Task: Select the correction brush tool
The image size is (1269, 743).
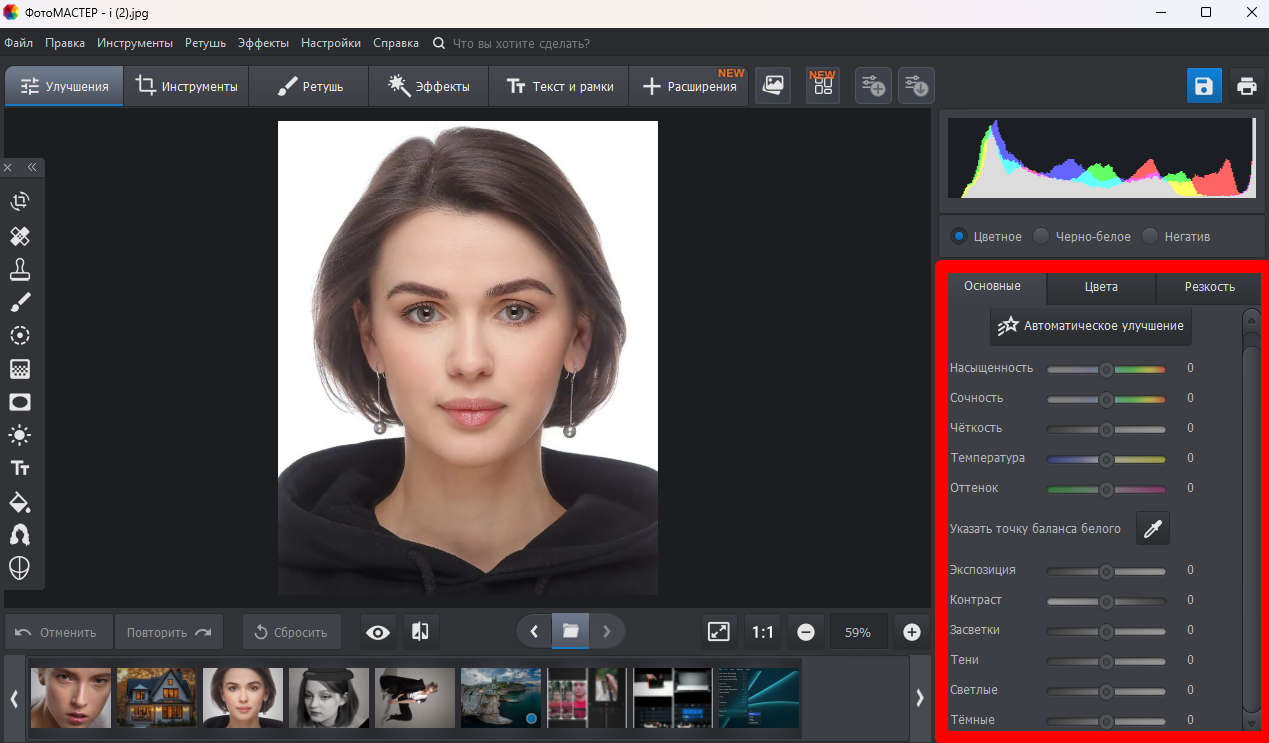Action: [x=20, y=302]
